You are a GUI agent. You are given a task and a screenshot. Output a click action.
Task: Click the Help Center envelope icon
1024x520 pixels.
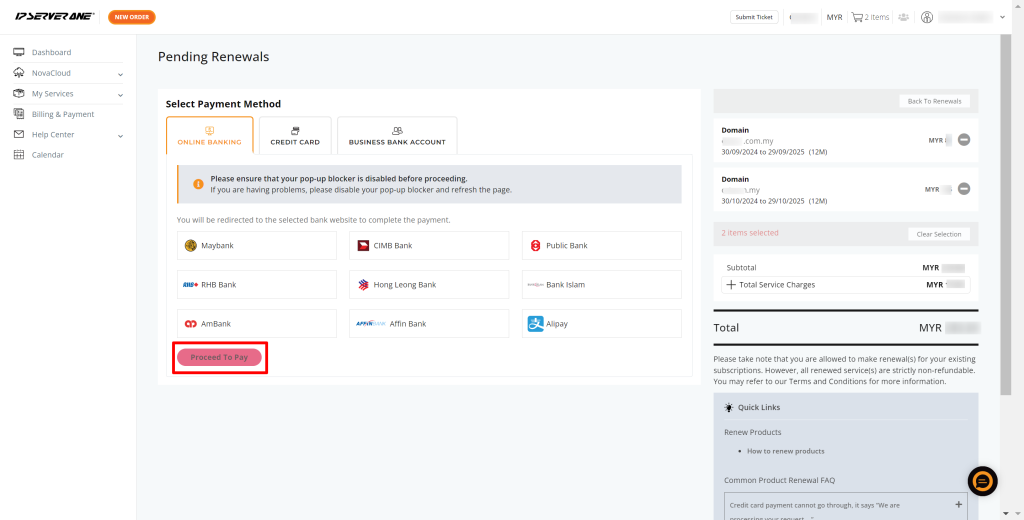[x=19, y=135]
